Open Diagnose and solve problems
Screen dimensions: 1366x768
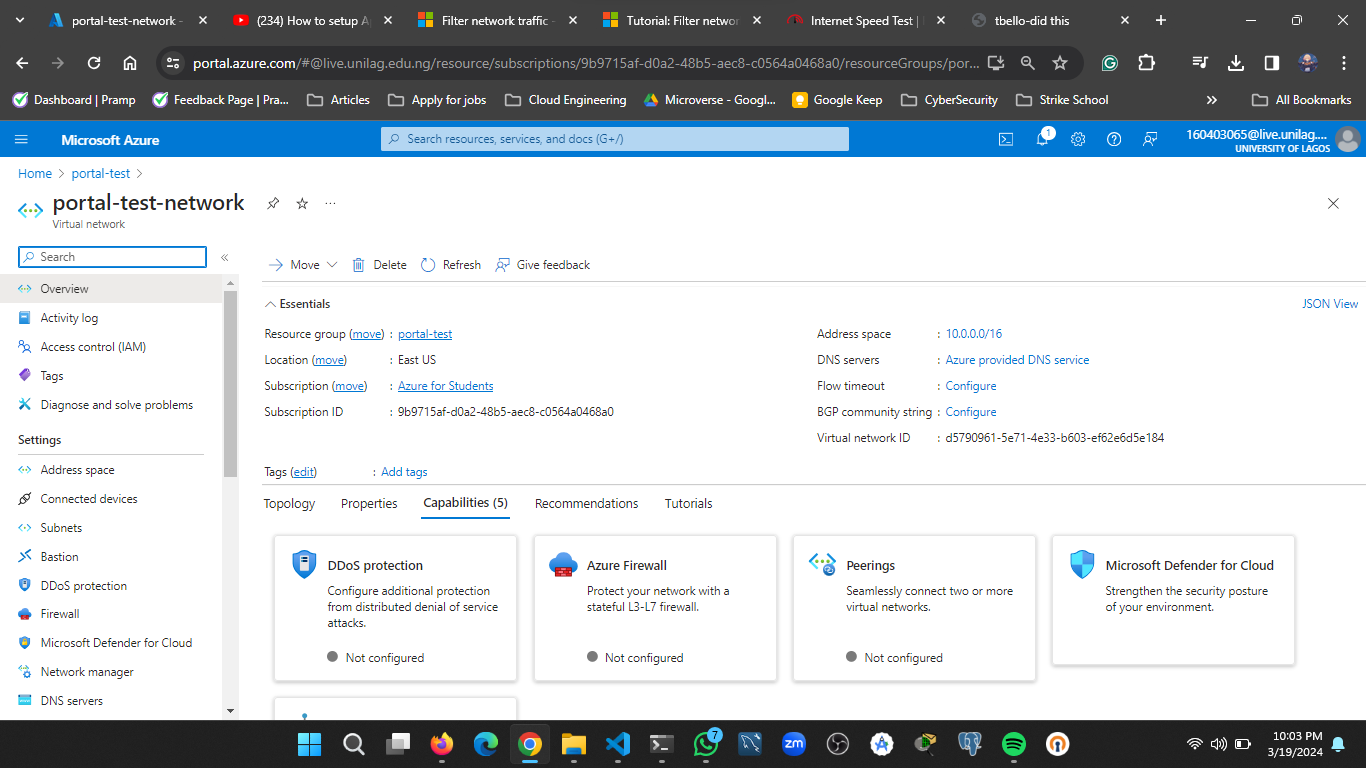117,405
